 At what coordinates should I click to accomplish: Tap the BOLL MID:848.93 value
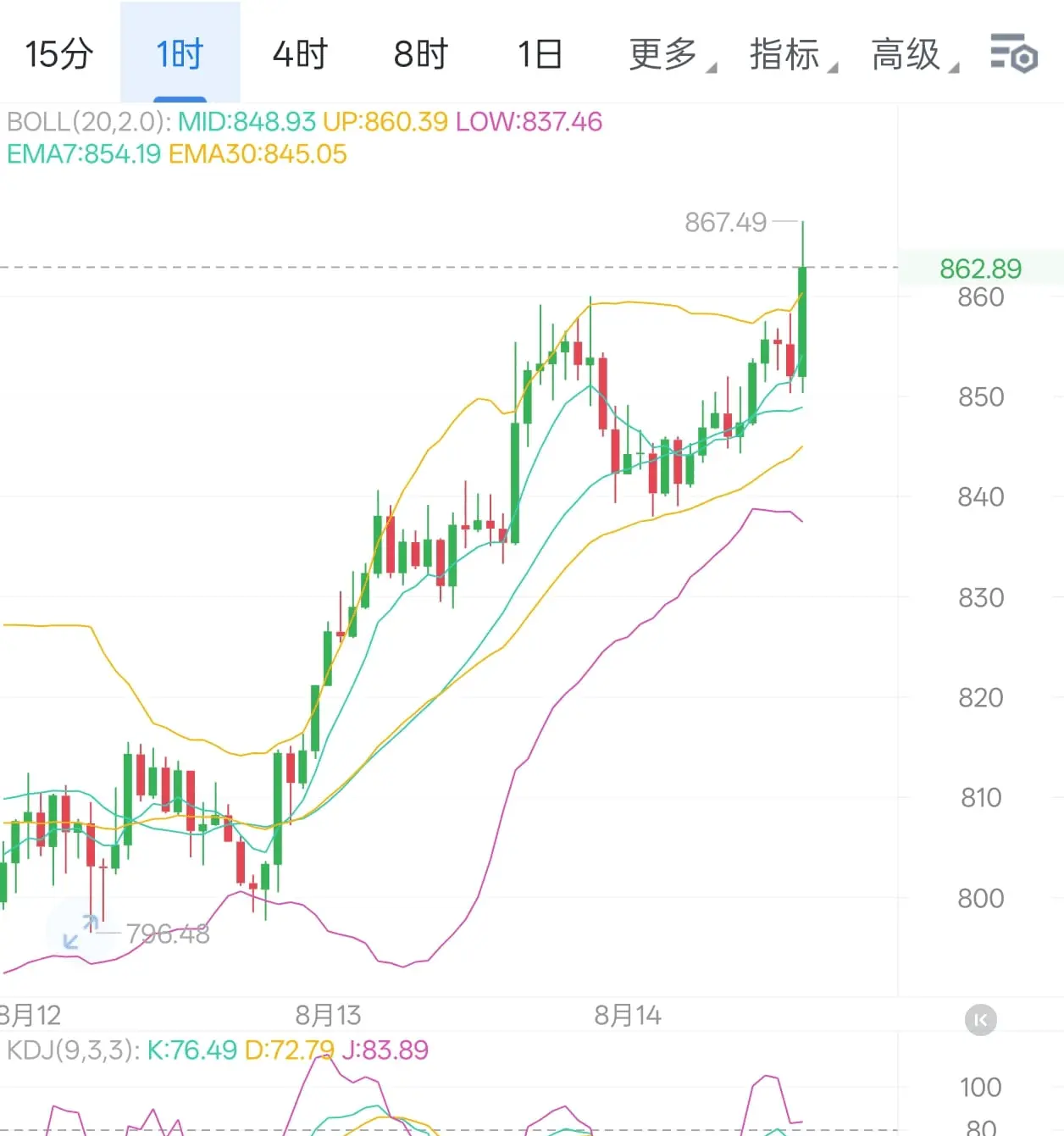pyautogui.click(x=247, y=122)
